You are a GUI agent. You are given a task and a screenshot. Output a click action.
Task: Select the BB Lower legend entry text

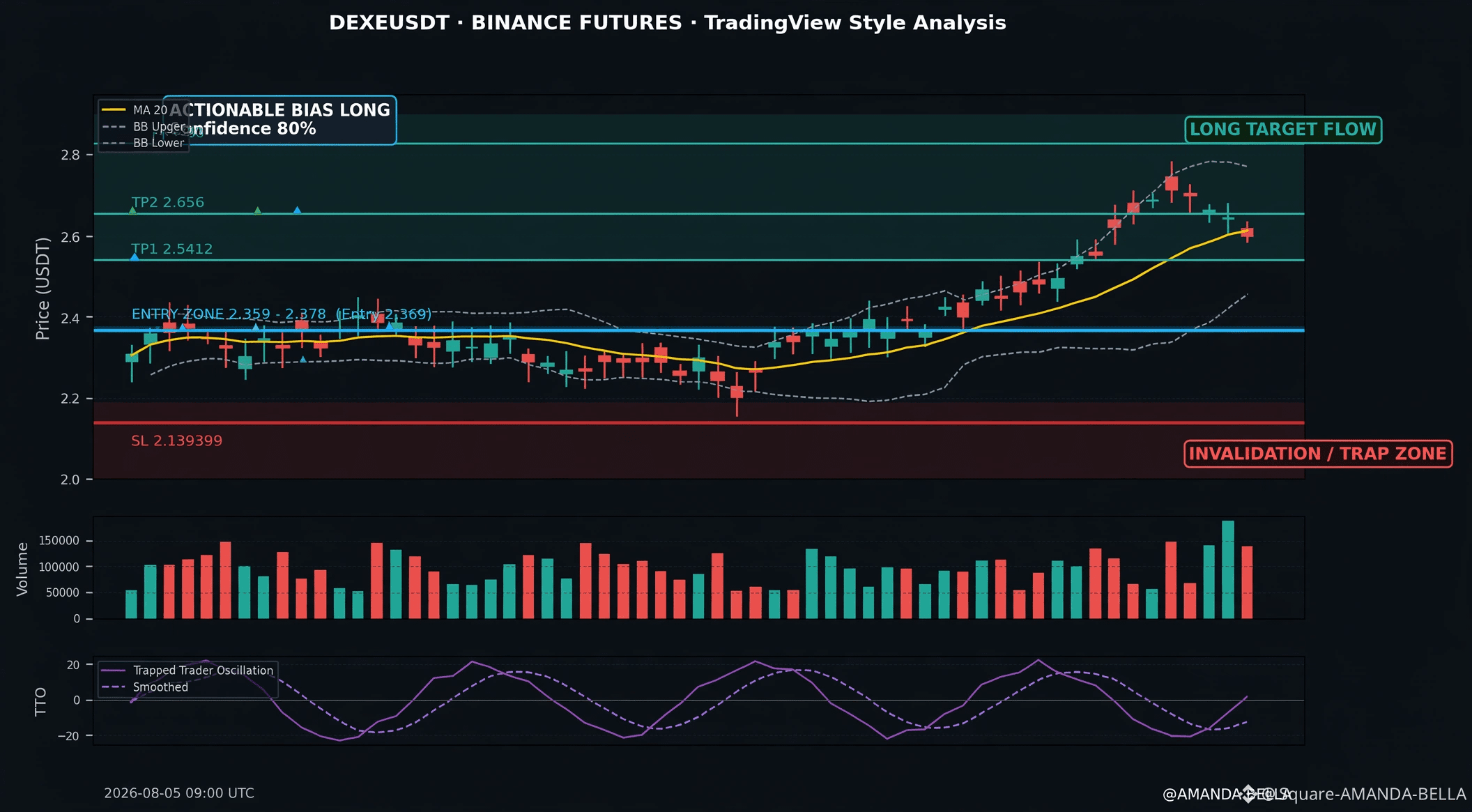pyautogui.click(x=159, y=143)
